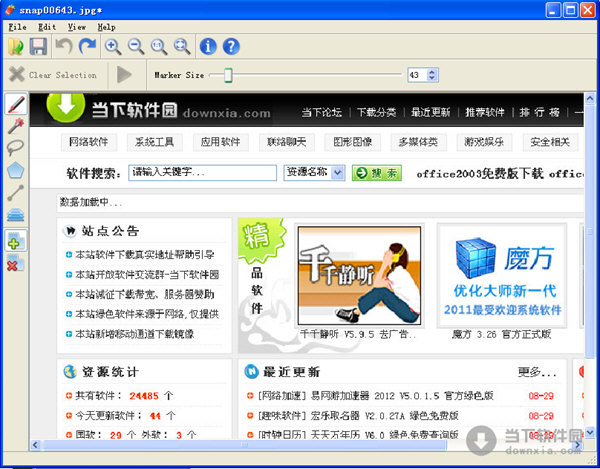The height and width of the screenshot is (469, 600).
Task: Open the Help menu
Action: coord(106,27)
